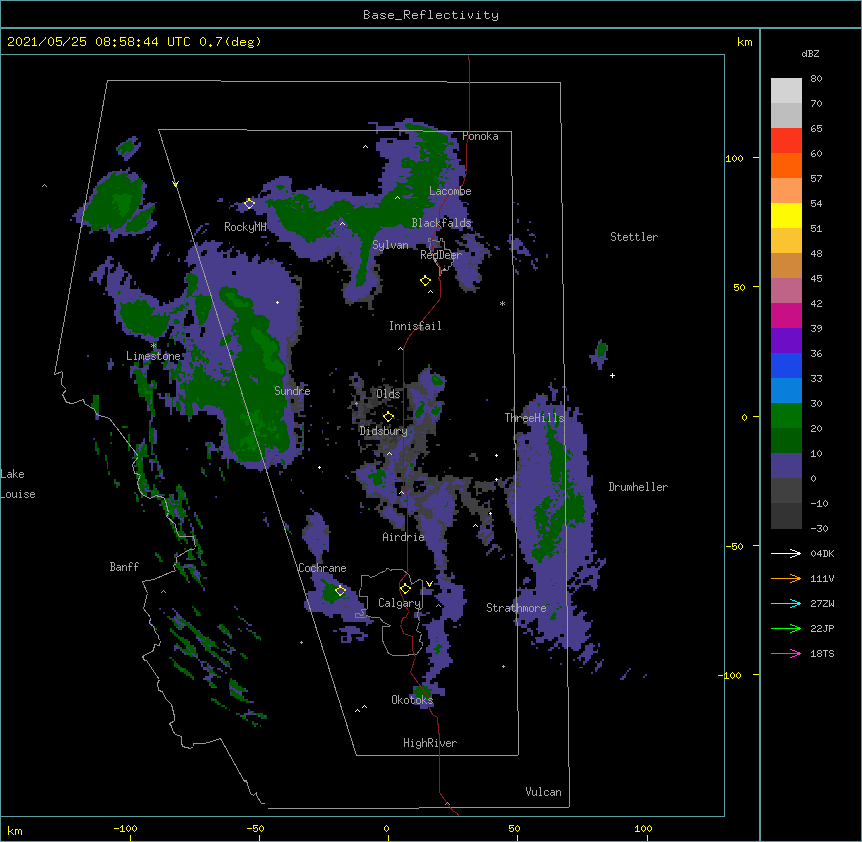Select the light gray 70–80 dBZ swatch

tap(786, 91)
